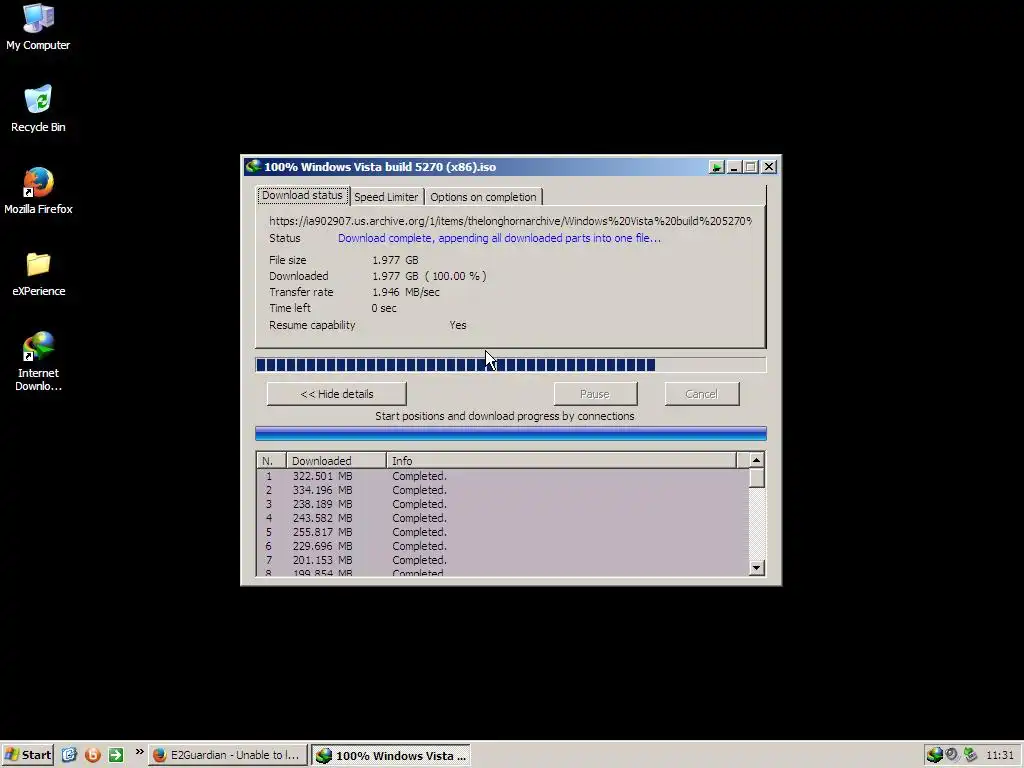1024x768 pixels.
Task: Click the 11:31 taskbar clock
Action: [x=999, y=755]
